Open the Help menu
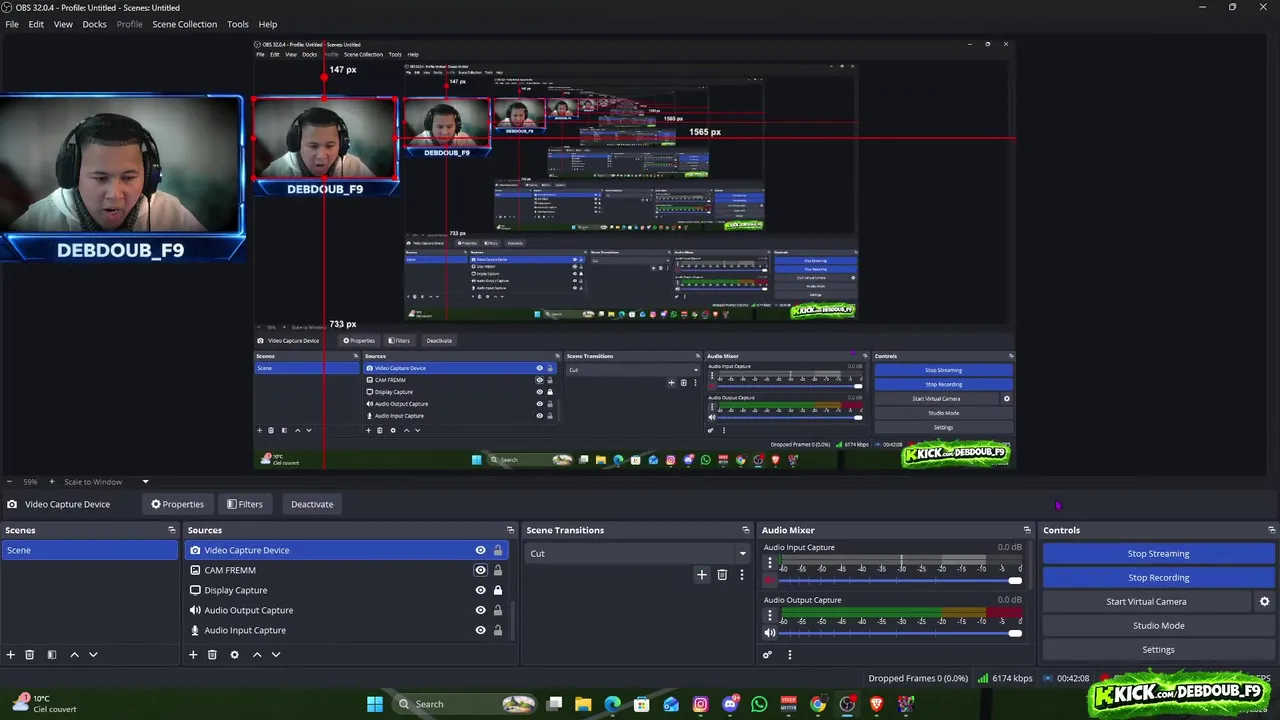 [268, 24]
